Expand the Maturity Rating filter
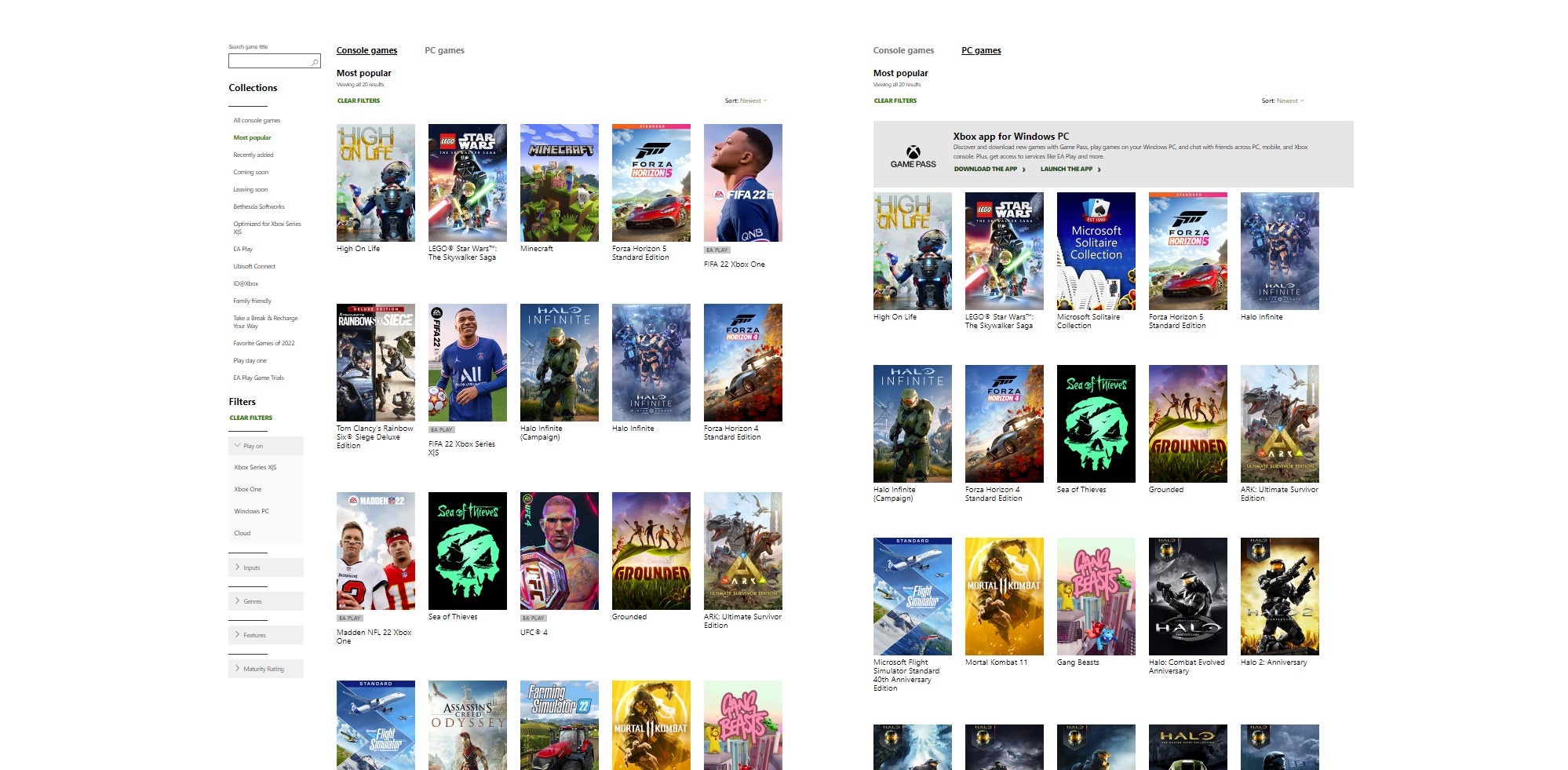The width and height of the screenshot is (1568, 770). tap(262, 669)
